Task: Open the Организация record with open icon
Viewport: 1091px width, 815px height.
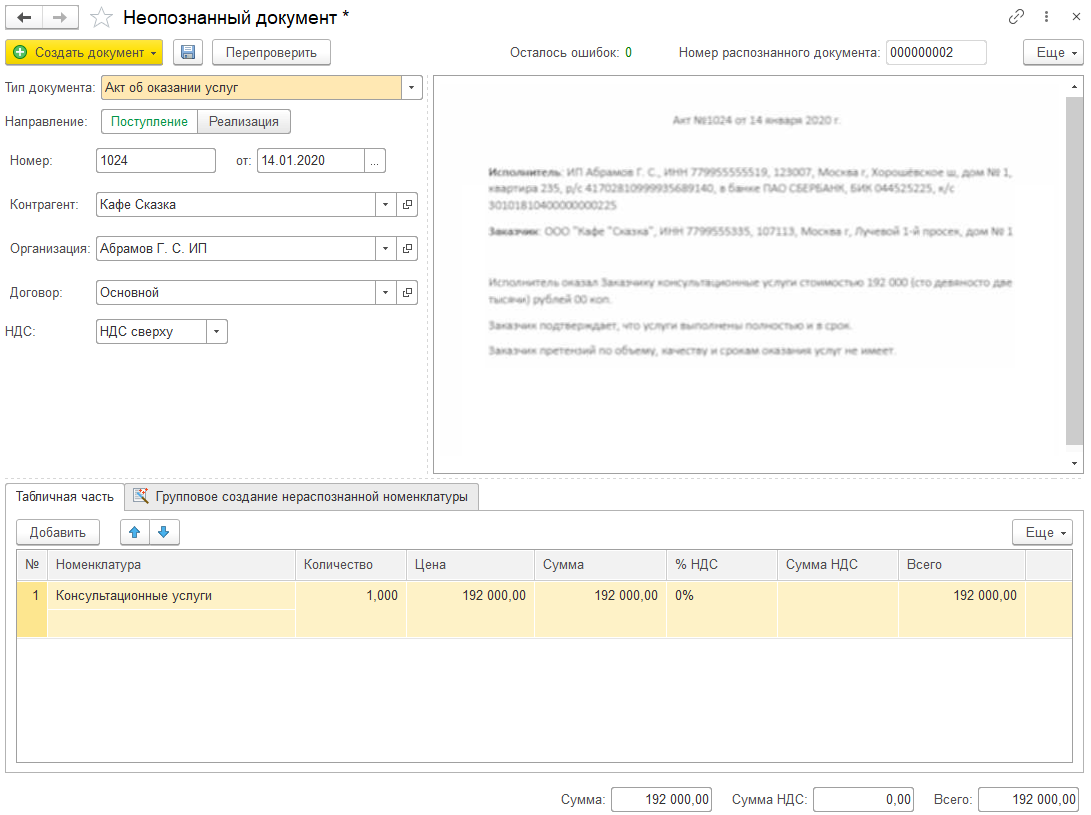Action: 407,248
